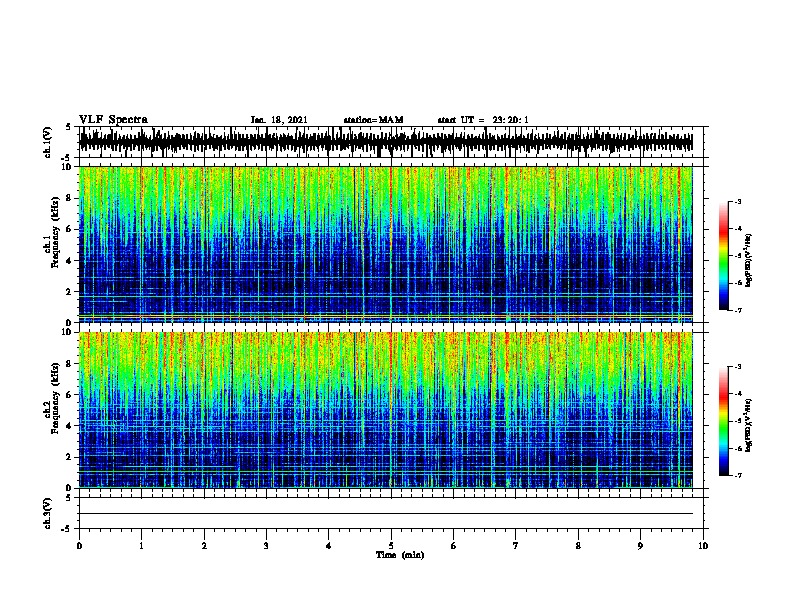Click the "-3" label on ch.2 color bar
The width and height of the screenshot is (792, 612).
(x=738, y=367)
